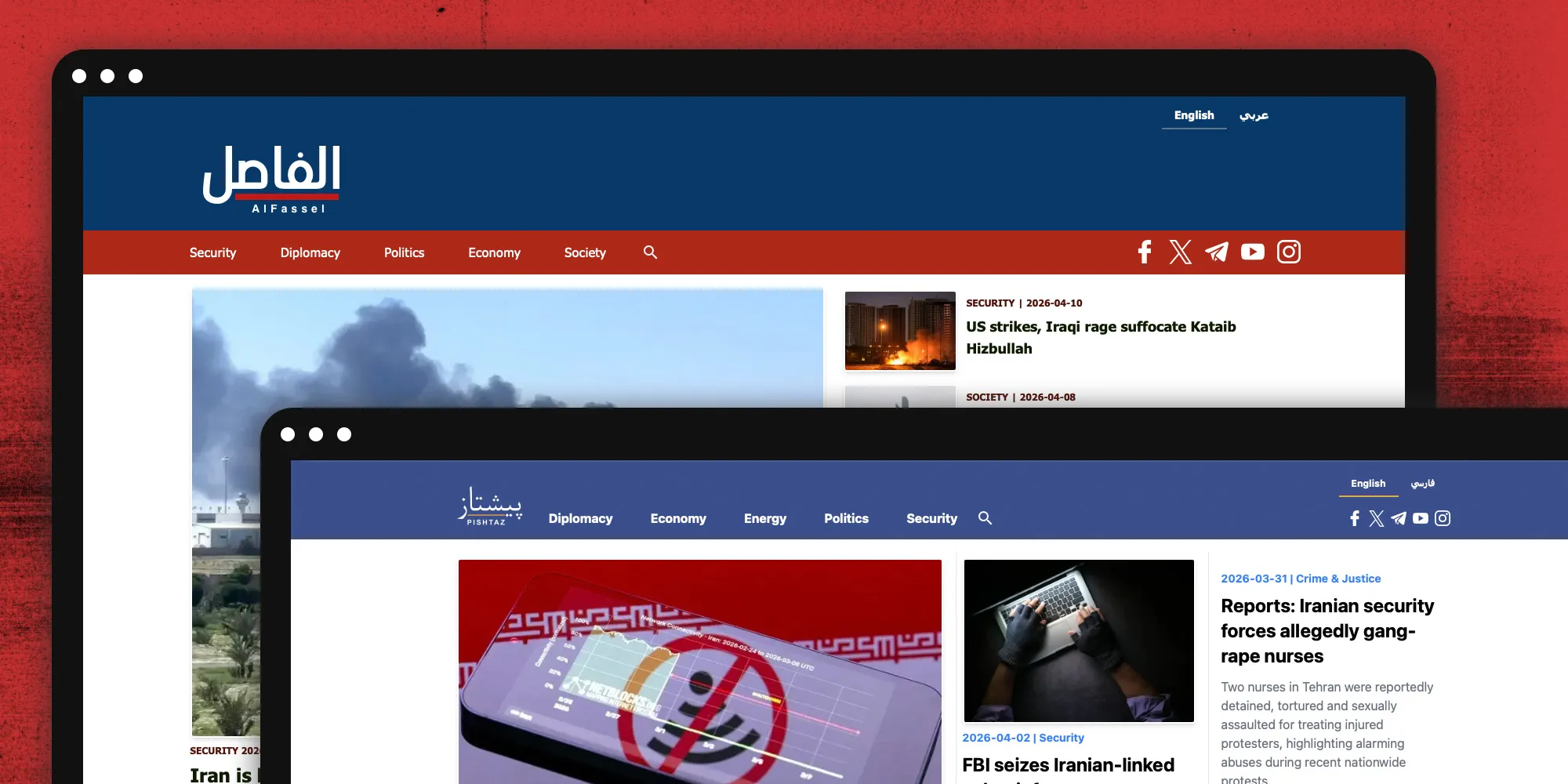The image size is (1568, 784).
Task: Switch AlFassel to the عربي language
Action: point(1254,115)
